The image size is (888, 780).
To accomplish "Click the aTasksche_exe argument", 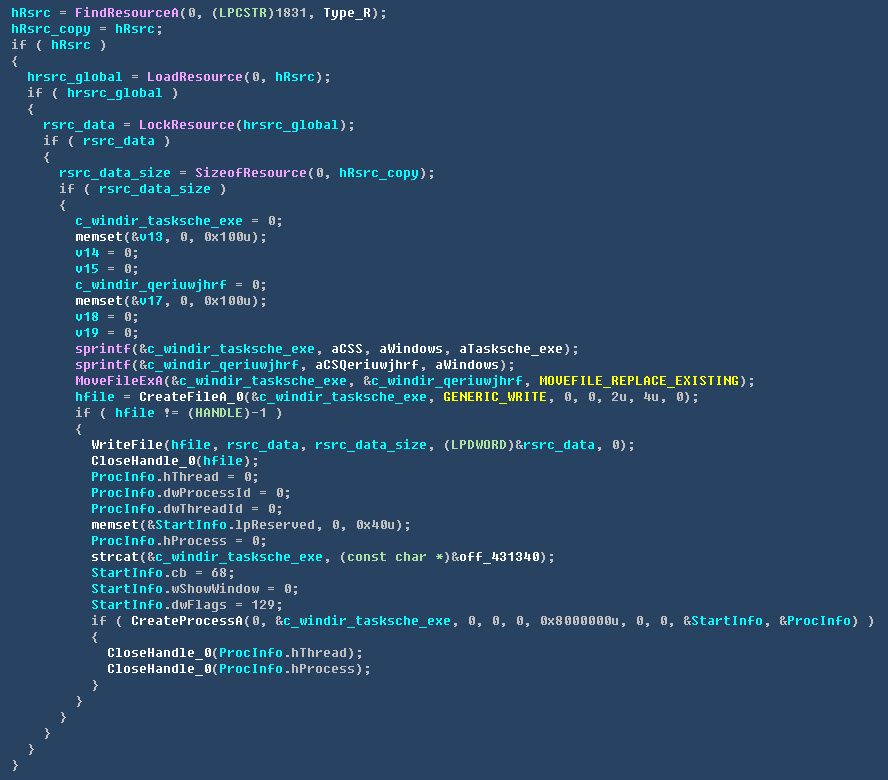I will pyautogui.click(x=511, y=348).
